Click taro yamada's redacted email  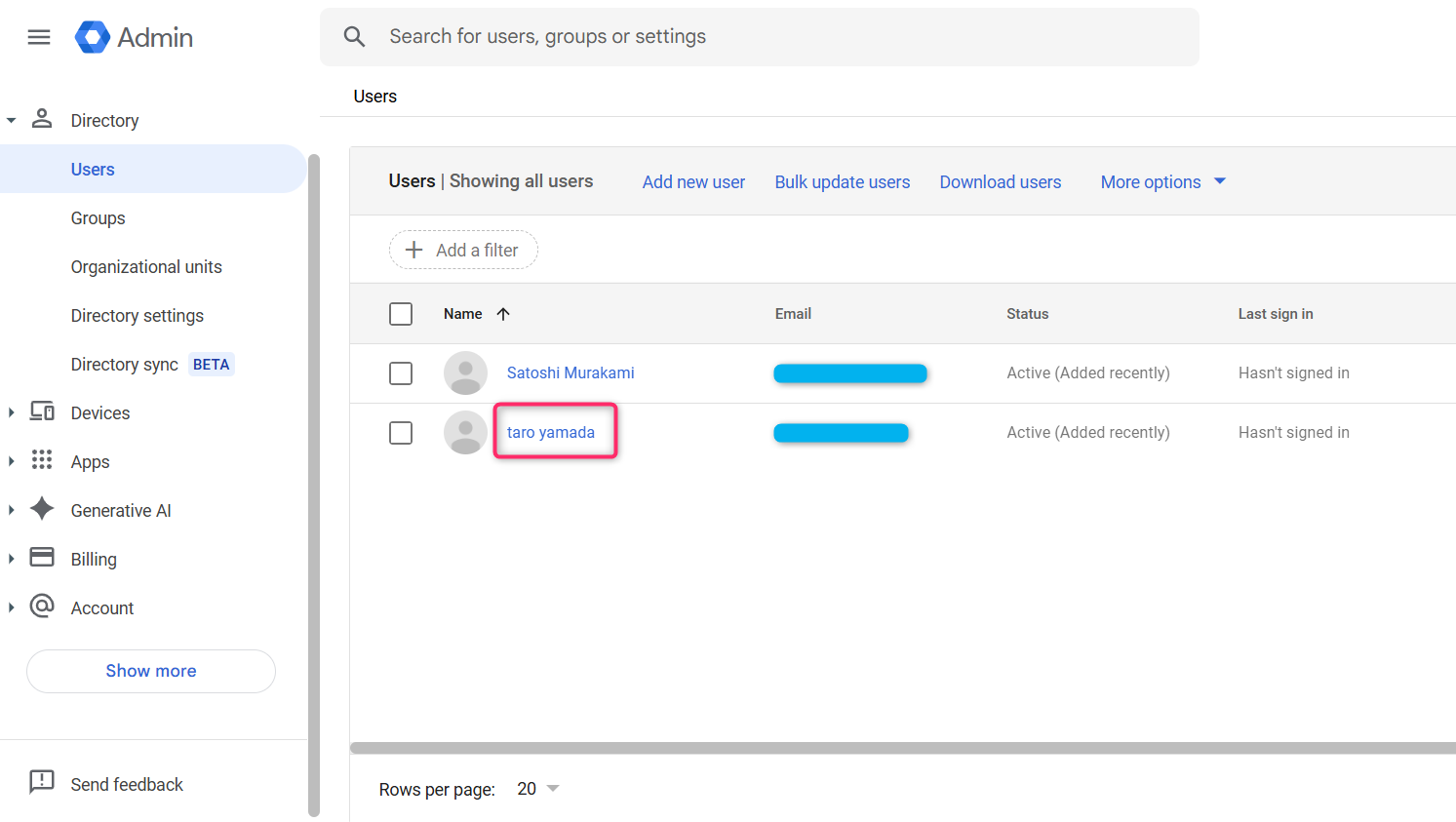(x=841, y=433)
